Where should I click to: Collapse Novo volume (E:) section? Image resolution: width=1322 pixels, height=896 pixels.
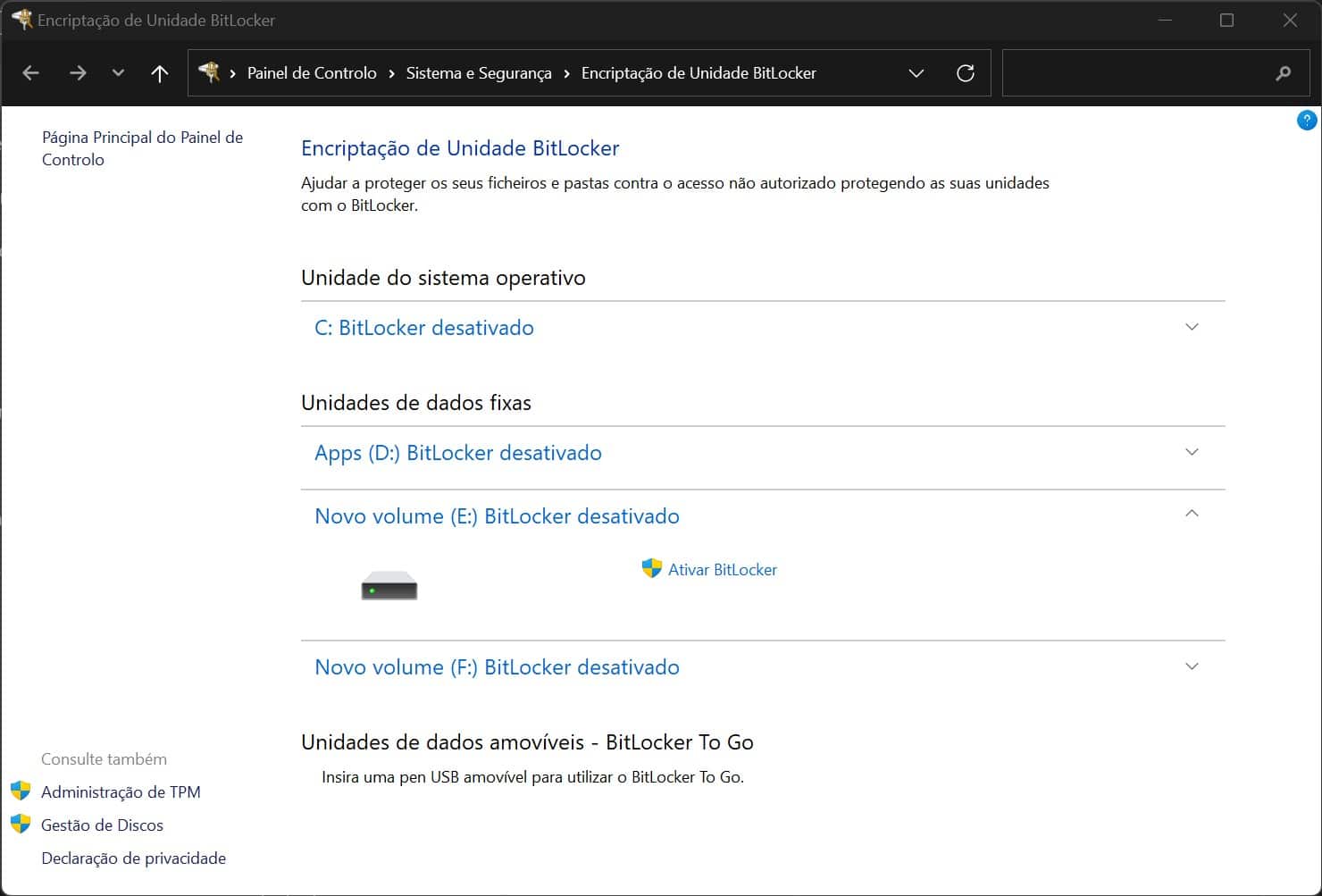1191,514
